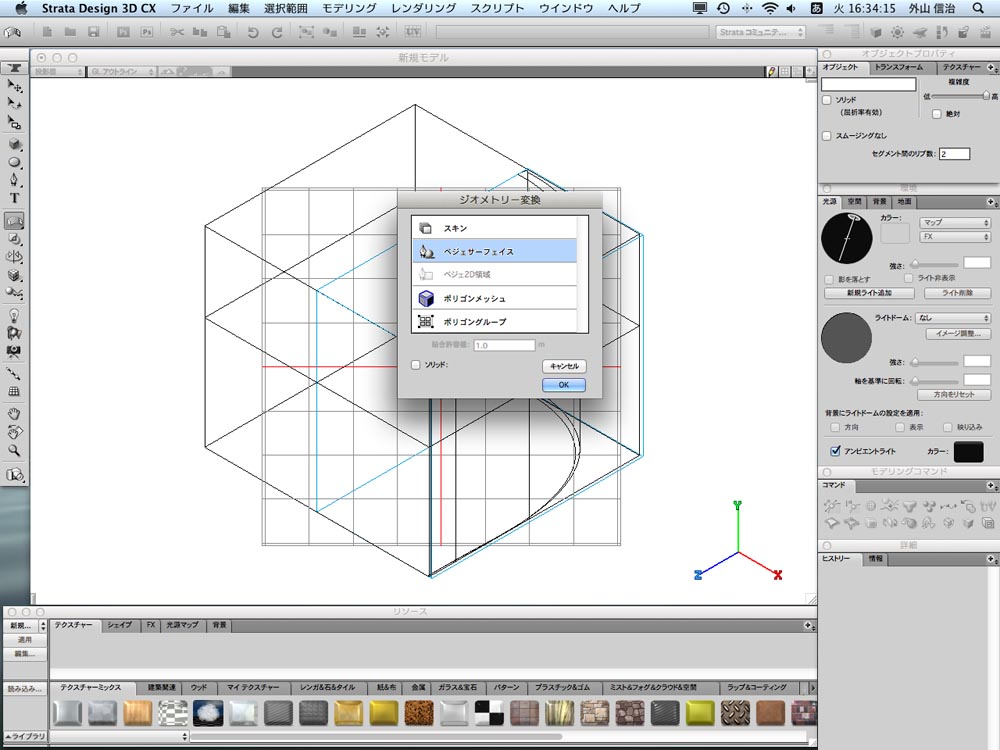This screenshot has width=1000, height=750.
Task: Open the ライトドーム dropdown
Action: click(x=953, y=318)
